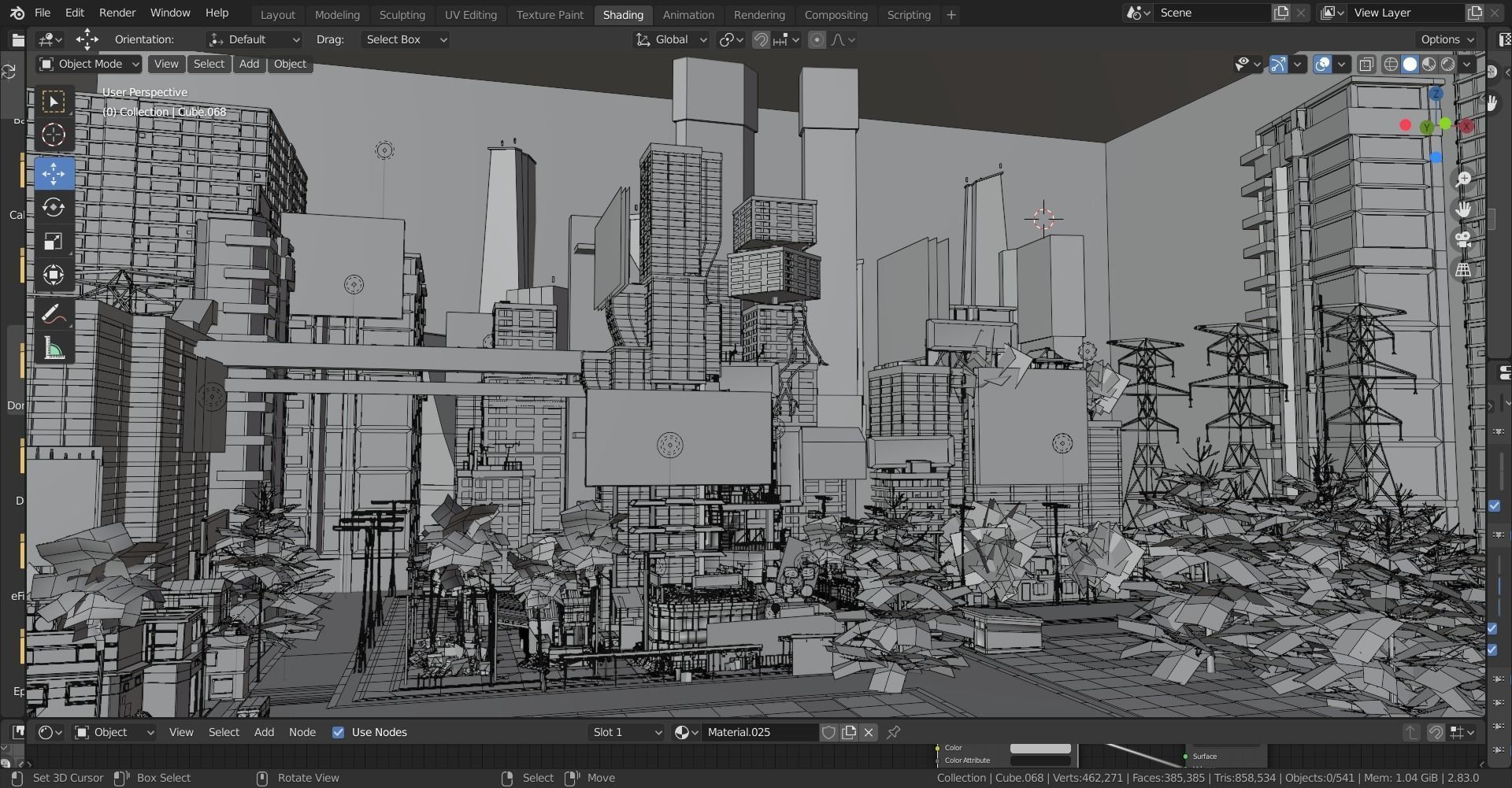
Task: Toggle proportional editing
Action: coord(817,40)
